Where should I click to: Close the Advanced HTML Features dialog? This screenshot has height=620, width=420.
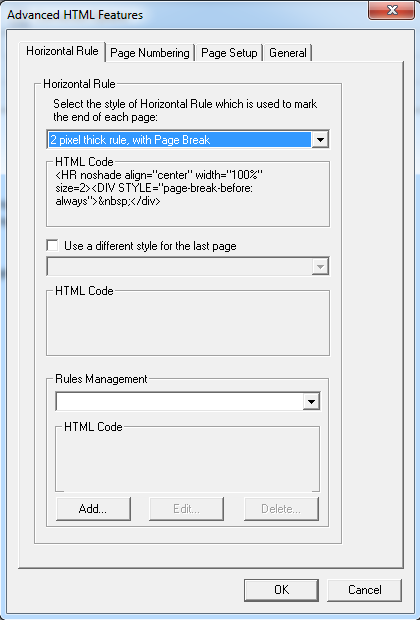[x=392, y=10]
